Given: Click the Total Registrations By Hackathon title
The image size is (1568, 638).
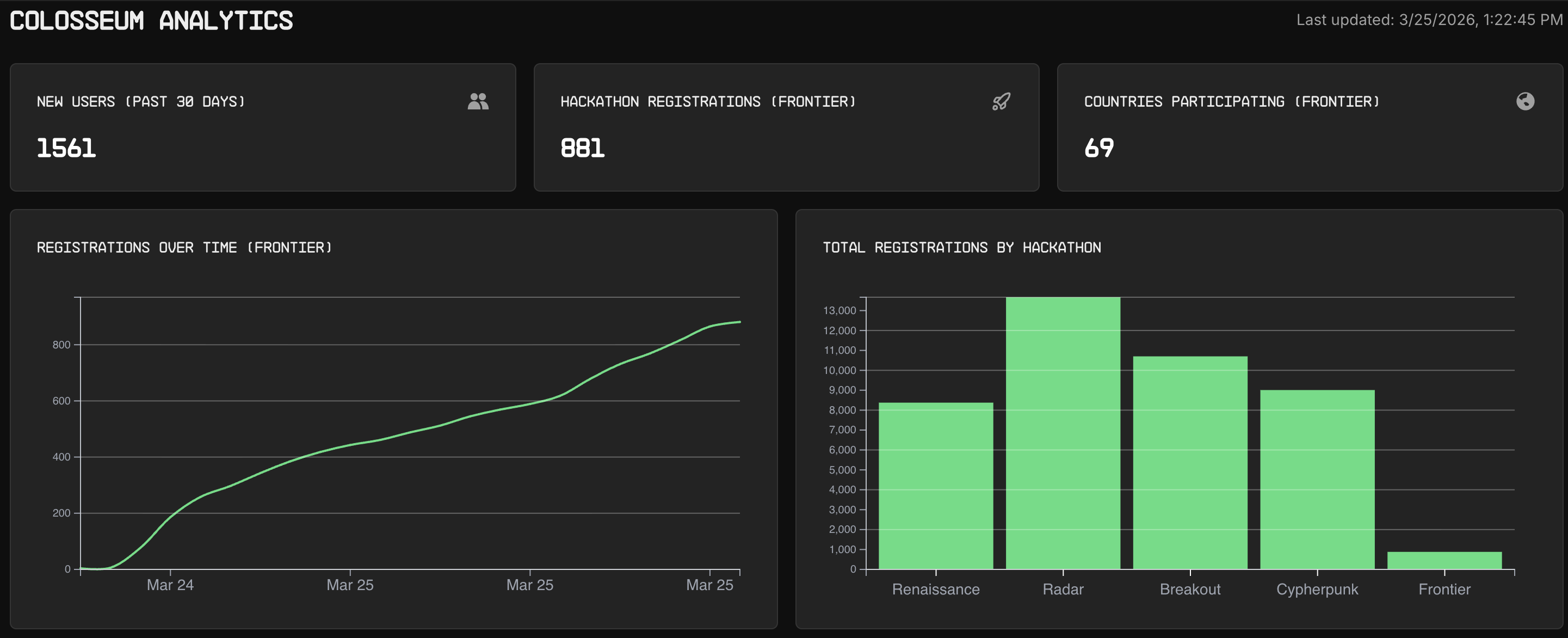Looking at the screenshot, I should (x=962, y=248).
